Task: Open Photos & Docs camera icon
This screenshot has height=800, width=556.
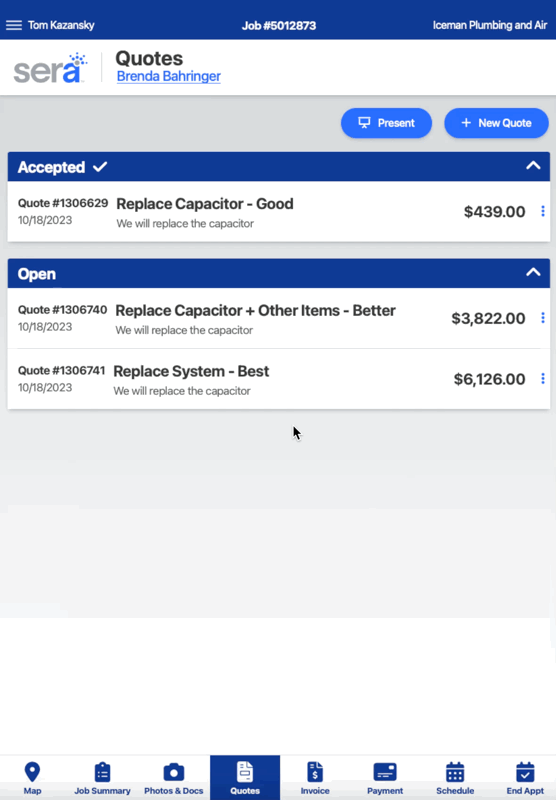Action: pyautogui.click(x=173, y=772)
